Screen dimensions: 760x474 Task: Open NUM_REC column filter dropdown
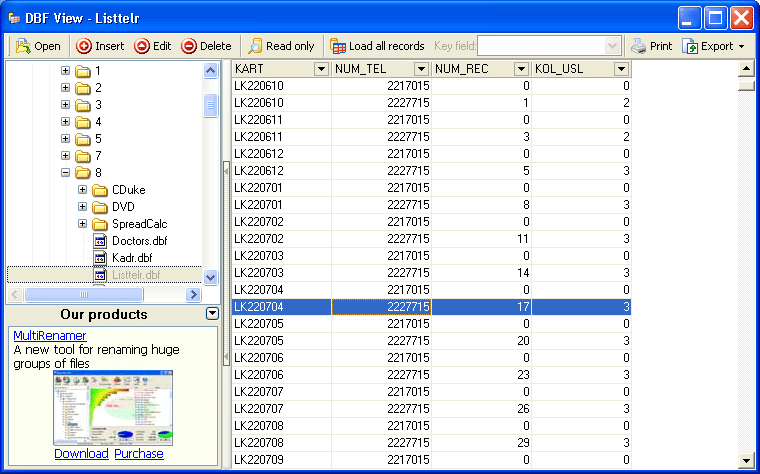521,69
